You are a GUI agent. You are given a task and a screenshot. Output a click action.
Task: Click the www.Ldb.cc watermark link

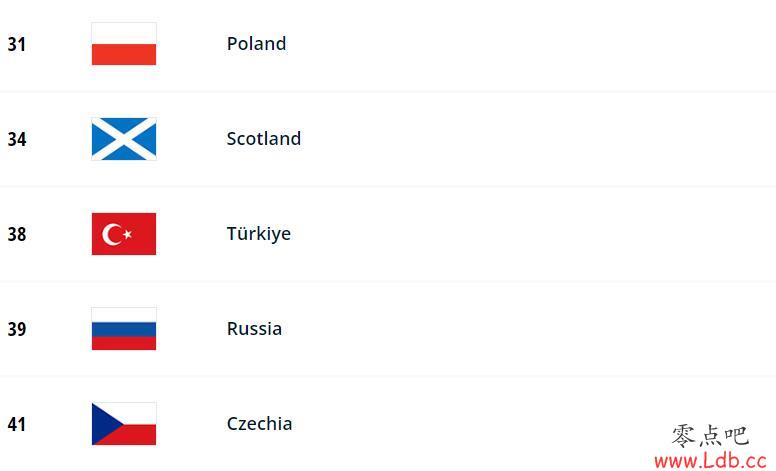coord(711,461)
